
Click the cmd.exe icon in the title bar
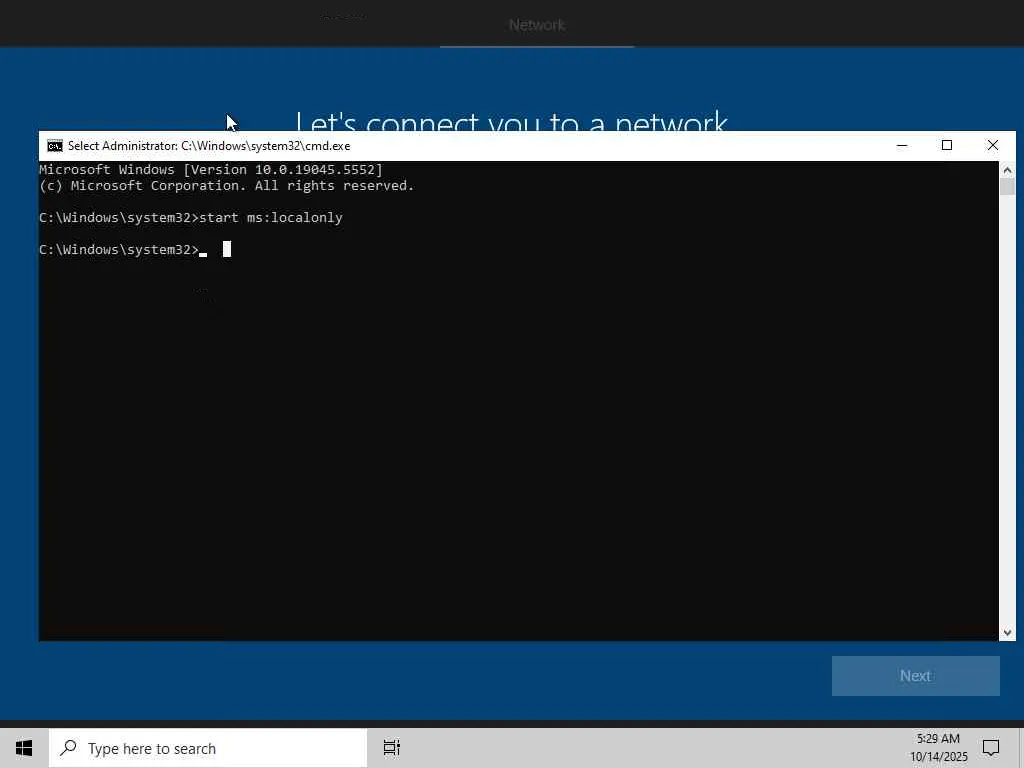click(55, 146)
